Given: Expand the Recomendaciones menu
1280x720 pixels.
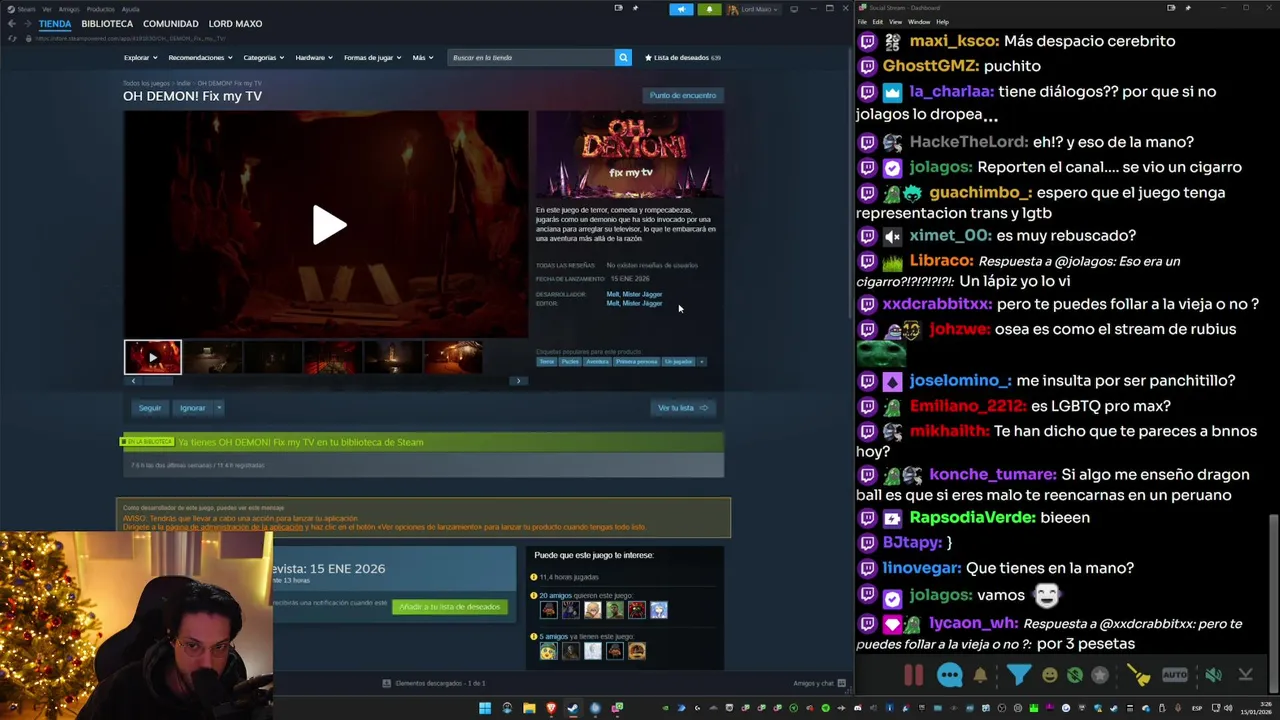Looking at the screenshot, I should (199, 57).
